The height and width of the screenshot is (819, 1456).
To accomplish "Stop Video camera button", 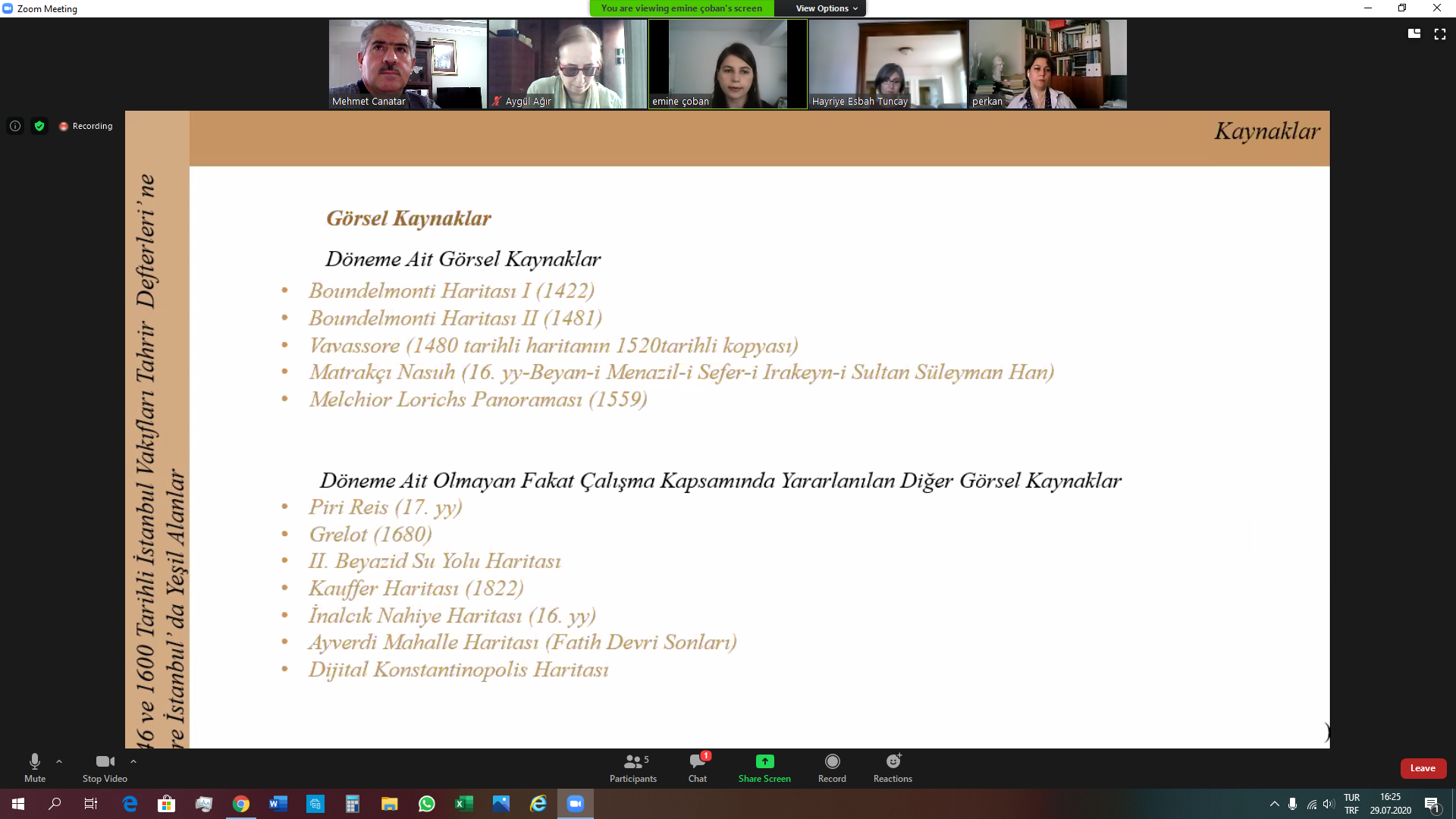I will coord(105,767).
